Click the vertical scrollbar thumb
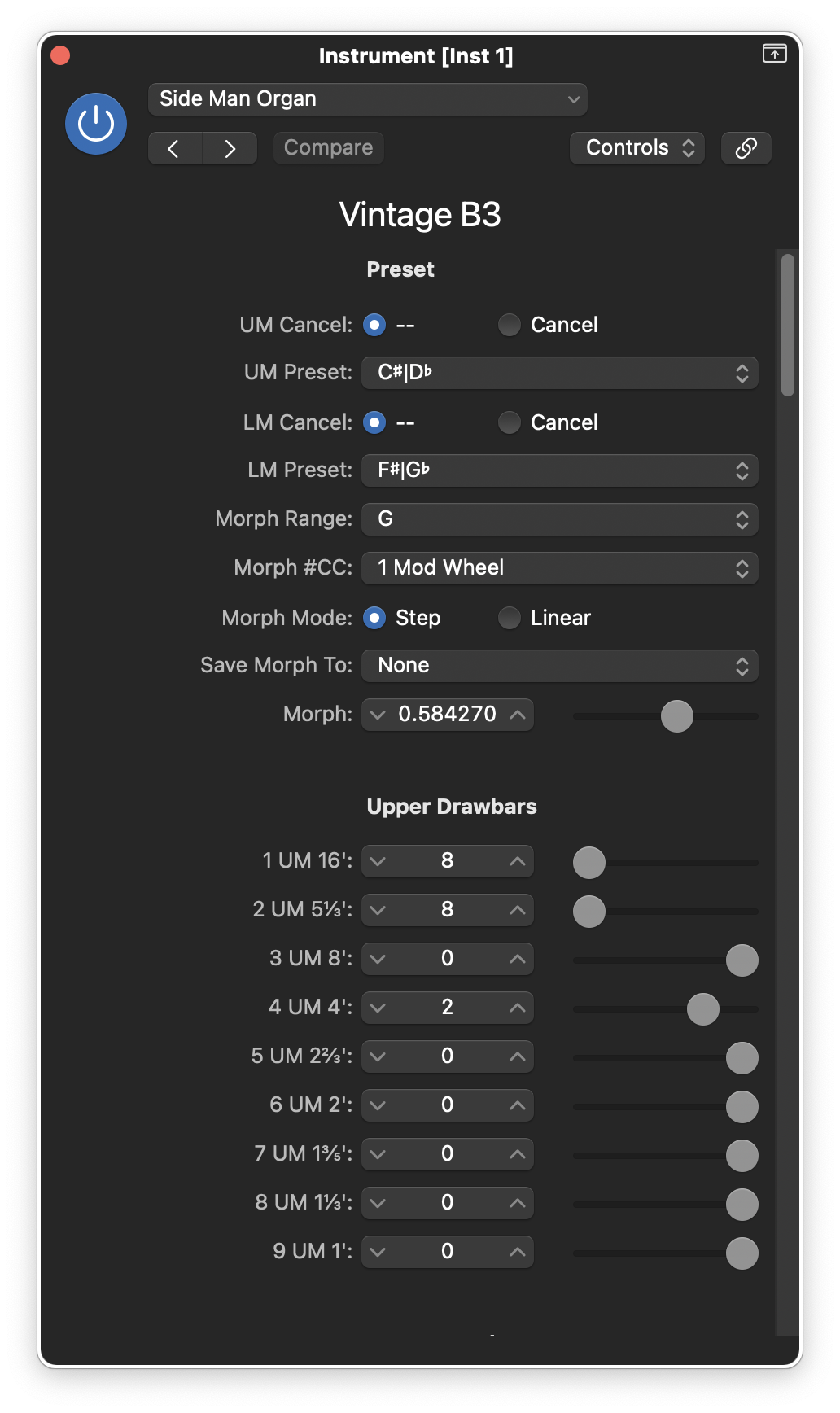Viewport: 840px width, 1413px height. pos(787,326)
